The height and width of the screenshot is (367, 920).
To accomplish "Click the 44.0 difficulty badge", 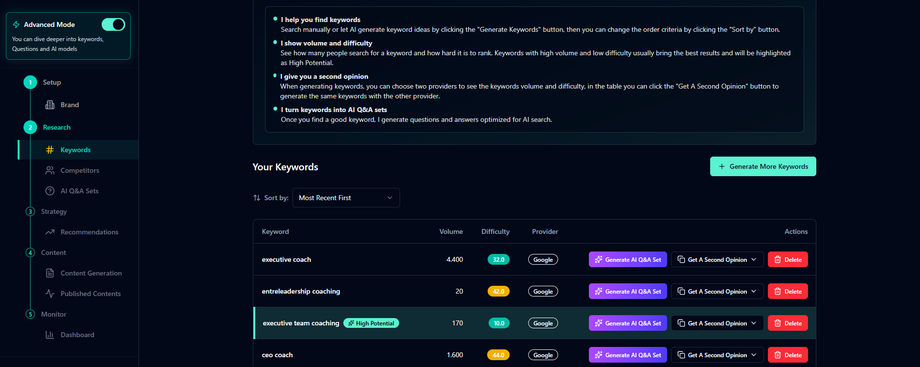I will pyautogui.click(x=499, y=355).
